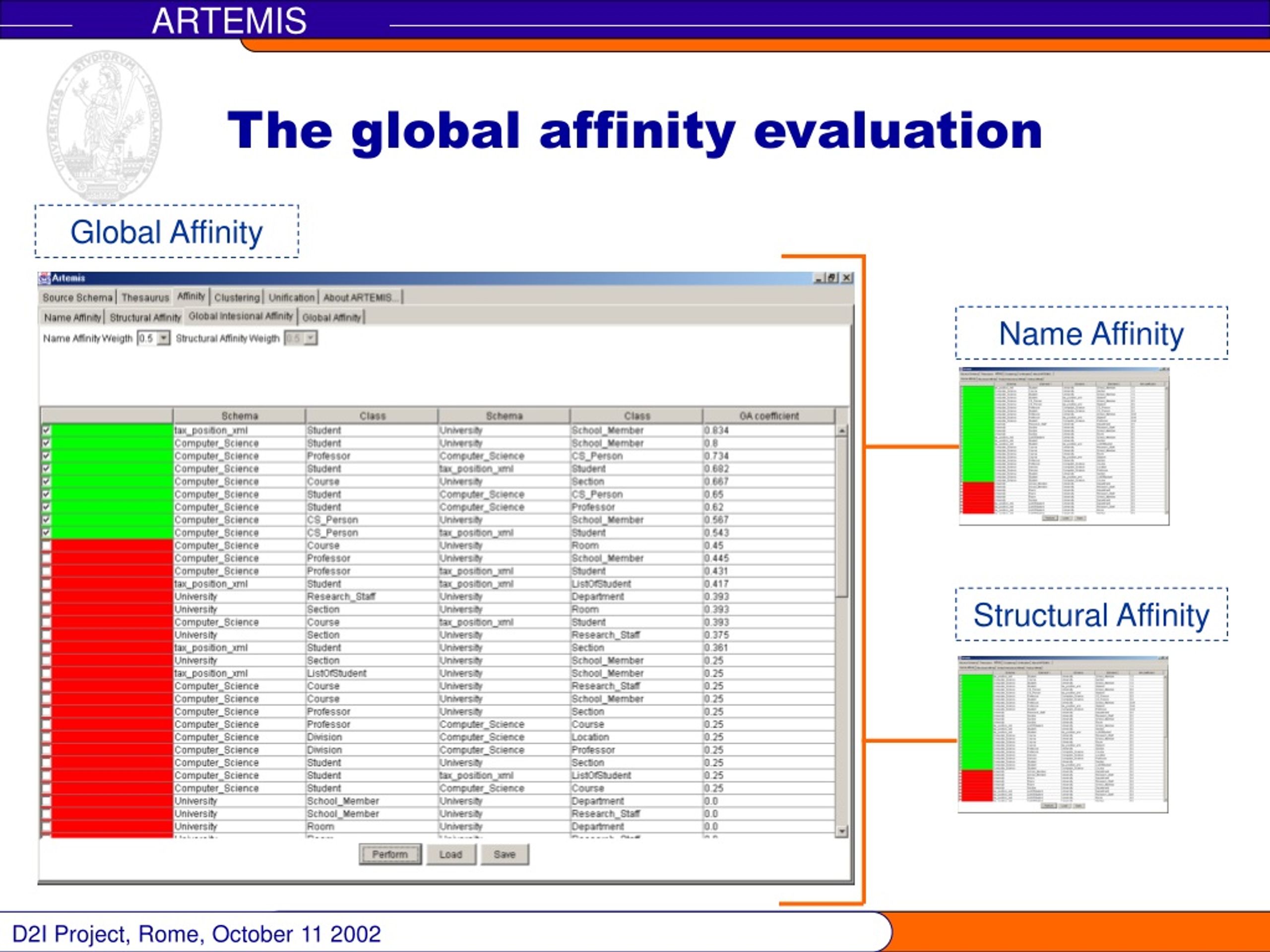1270x952 pixels.
Task: Restore down the Artemis window
Action: [832, 278]
